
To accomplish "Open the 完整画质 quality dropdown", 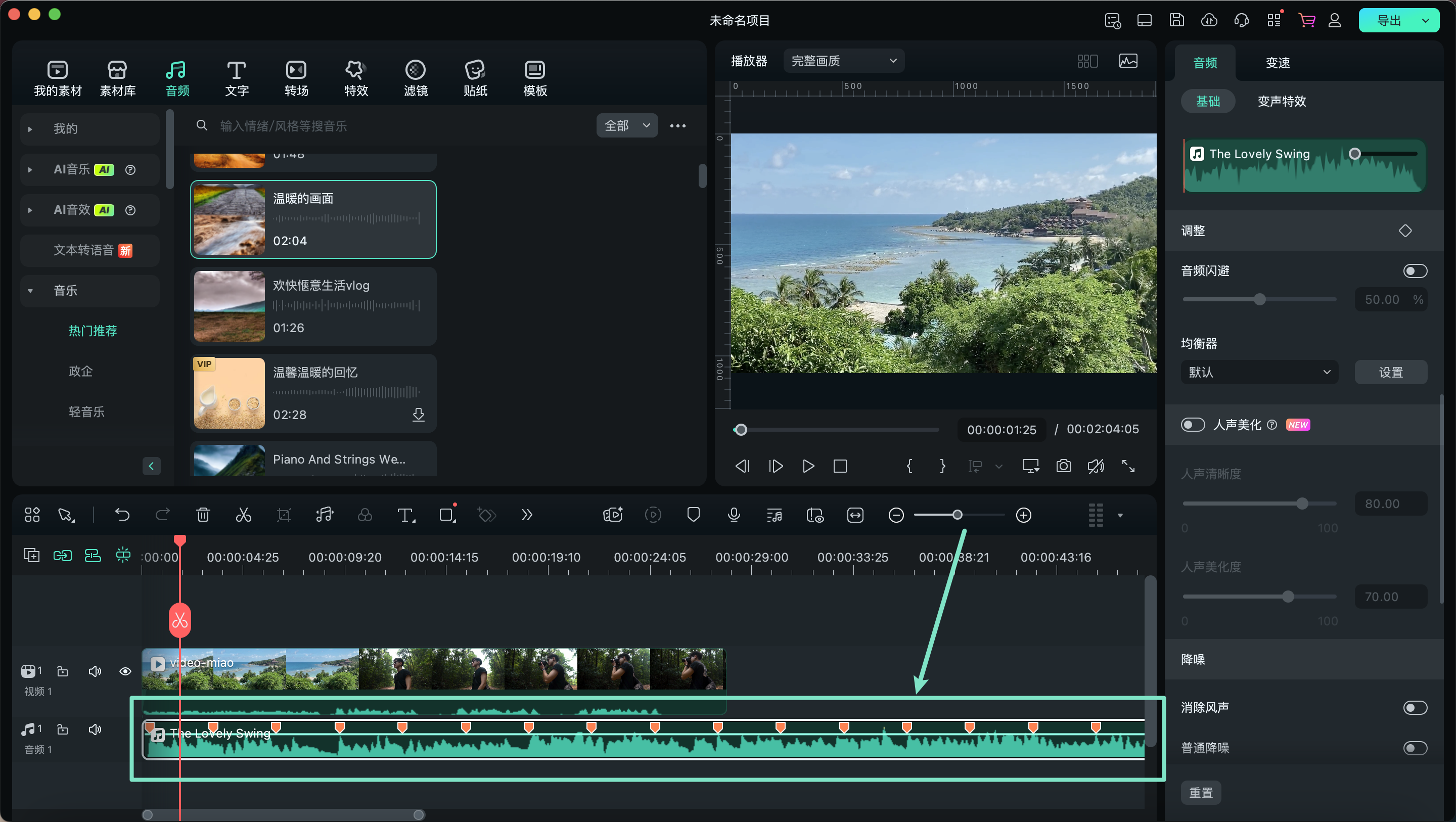I will click(x=843, y=61).
